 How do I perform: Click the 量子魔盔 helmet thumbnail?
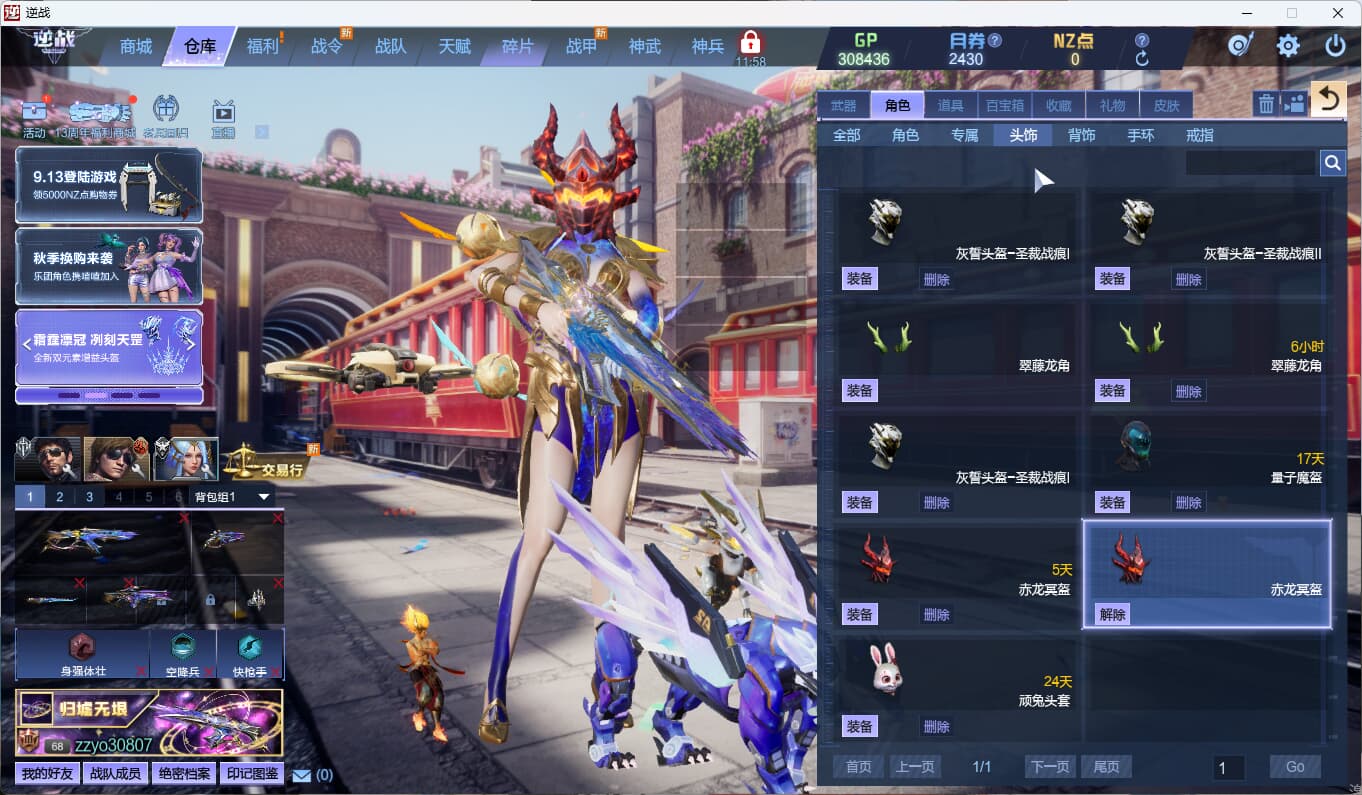point(1136,446)
